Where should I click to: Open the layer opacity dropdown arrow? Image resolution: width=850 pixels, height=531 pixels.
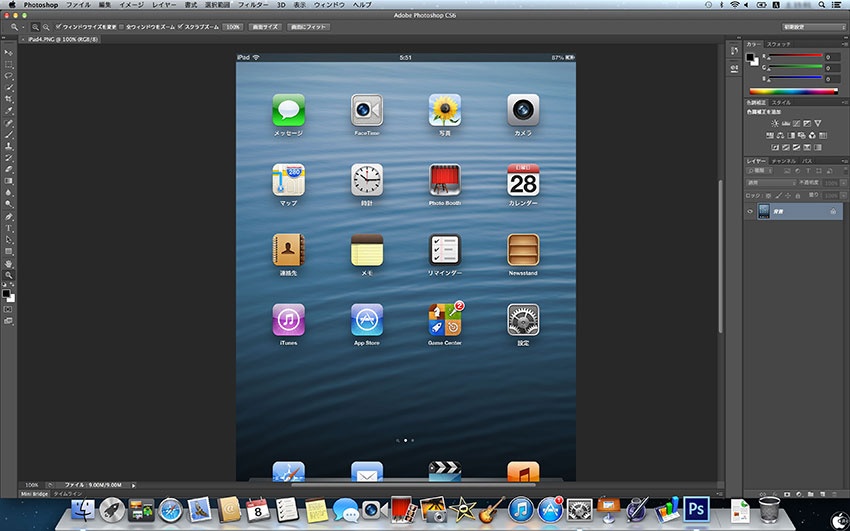point(843,183)
